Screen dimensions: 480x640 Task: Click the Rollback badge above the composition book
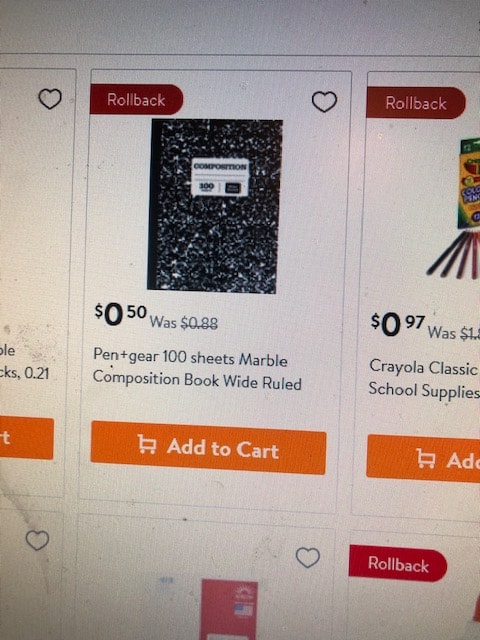coord(136,99)
